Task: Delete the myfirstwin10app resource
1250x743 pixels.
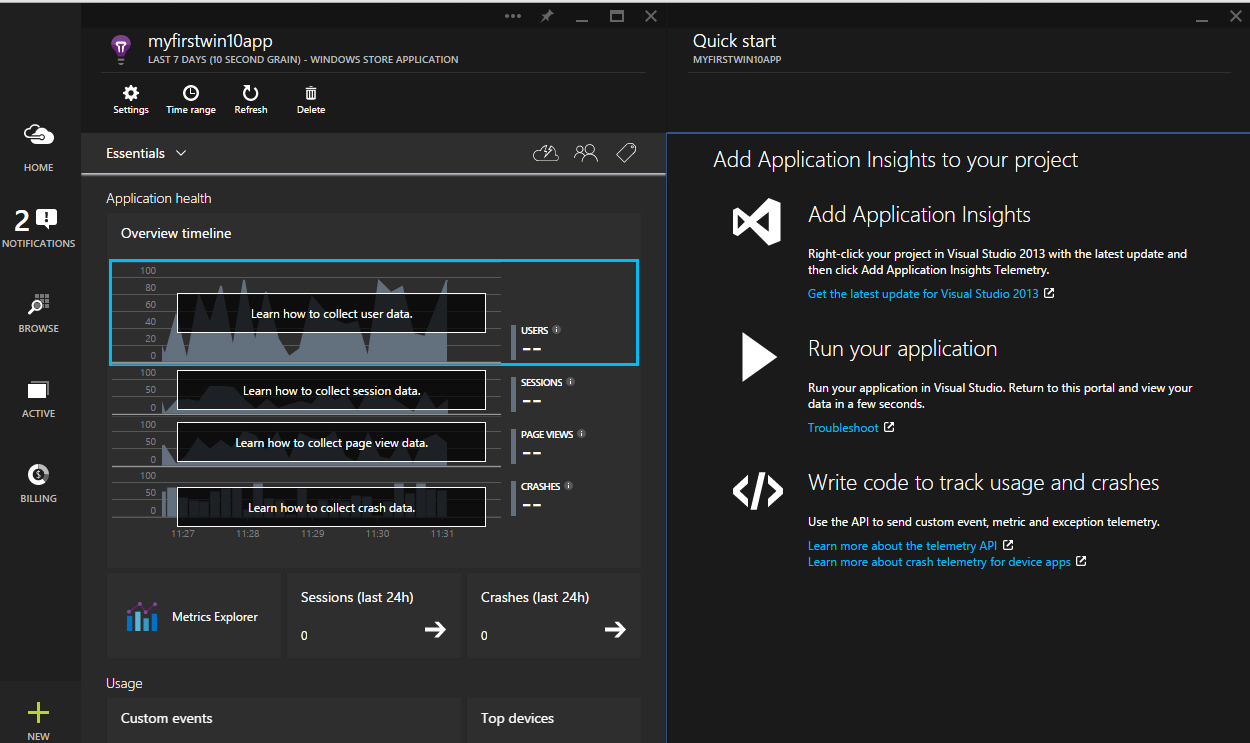Action: [x=311, y=99]
